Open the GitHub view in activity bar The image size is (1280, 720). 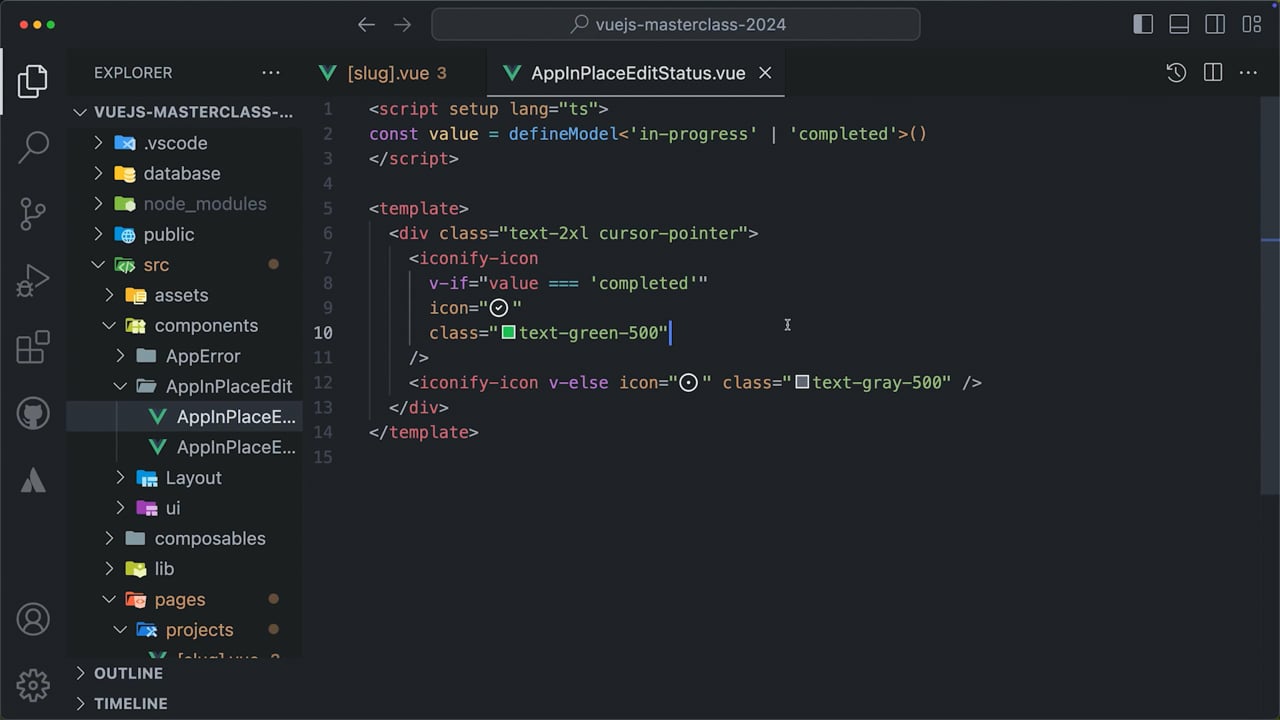[33, 413]
